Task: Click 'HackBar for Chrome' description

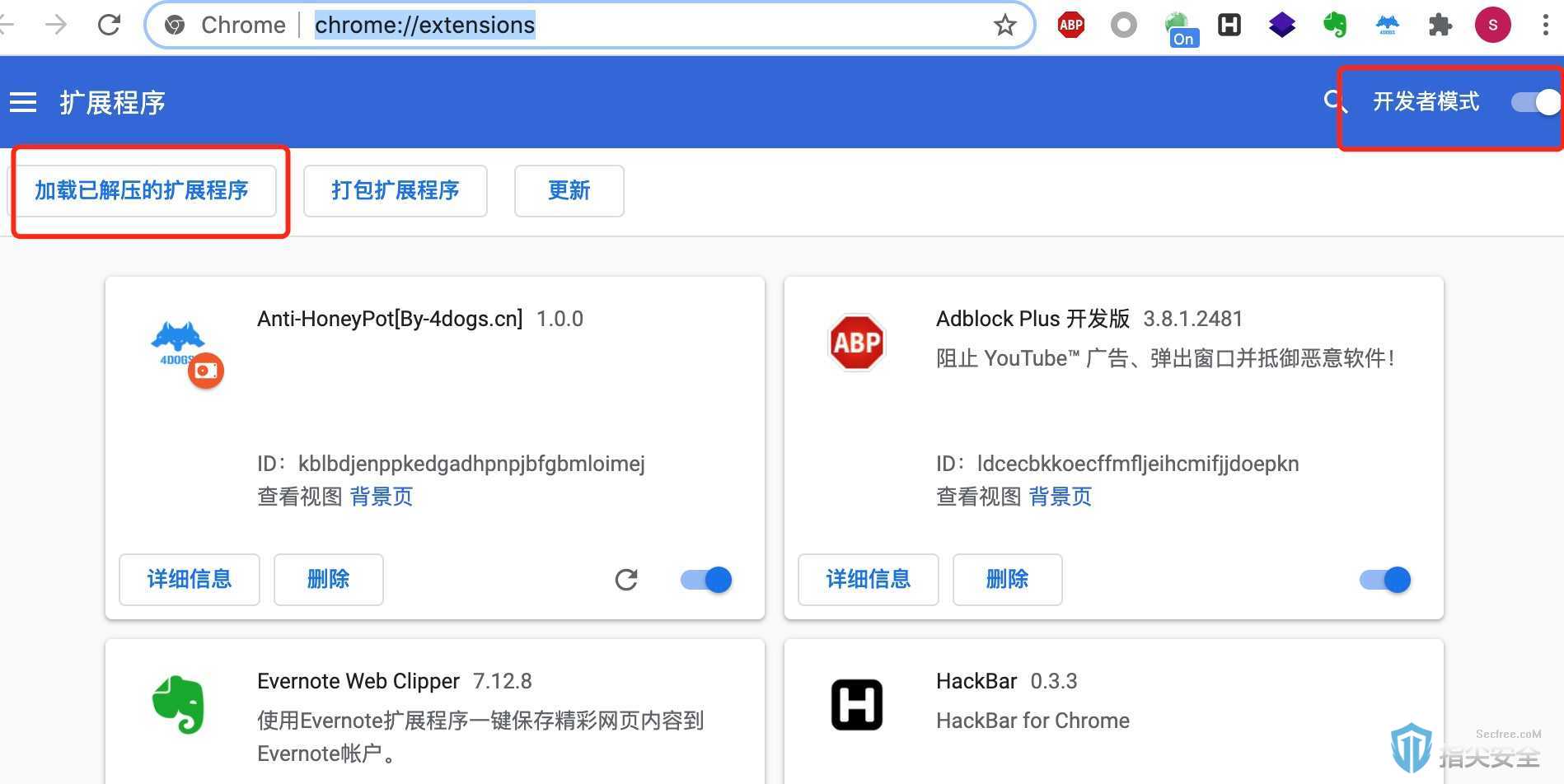Action: (1033, 721)
